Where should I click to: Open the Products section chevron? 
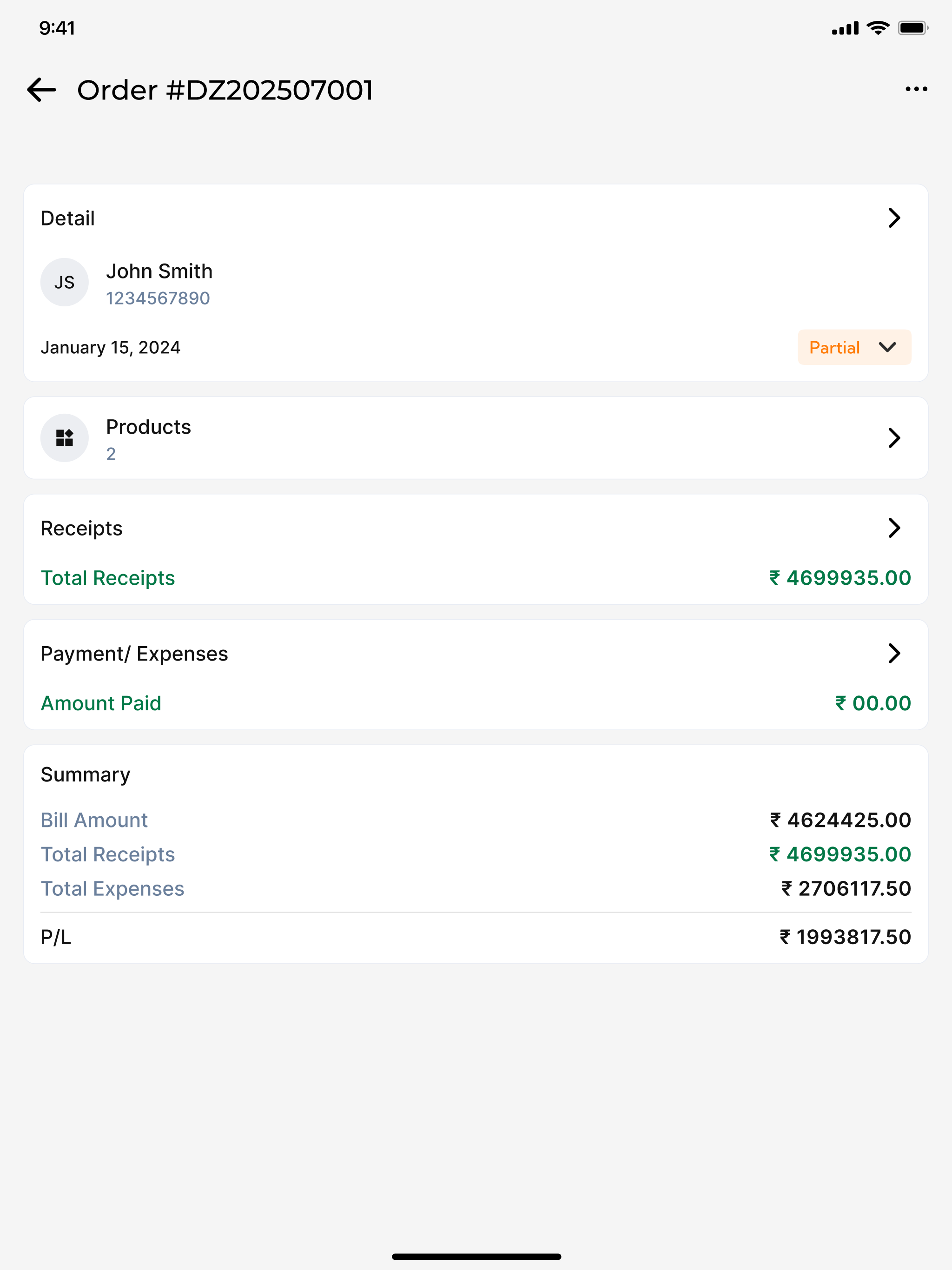(894, 437)
